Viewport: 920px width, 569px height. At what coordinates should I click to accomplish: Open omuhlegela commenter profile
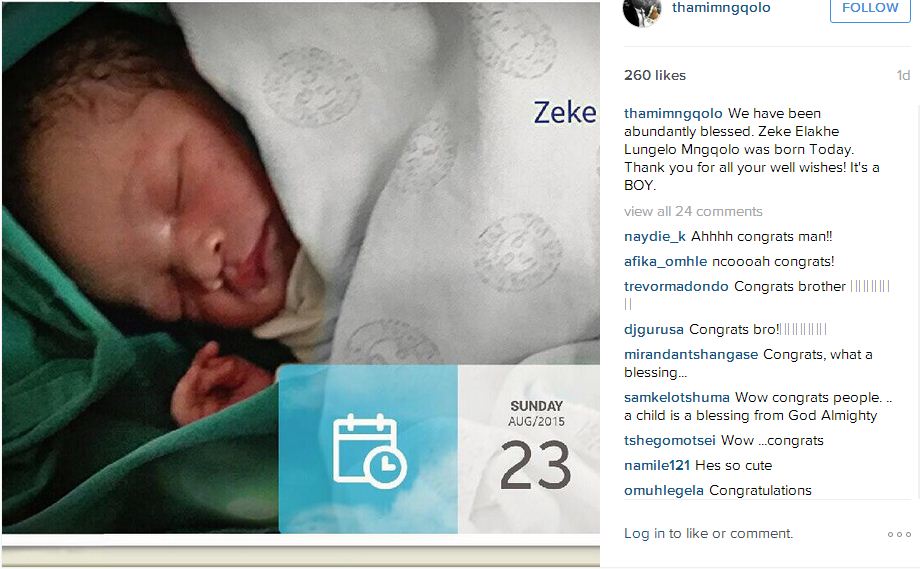point(664,490)
